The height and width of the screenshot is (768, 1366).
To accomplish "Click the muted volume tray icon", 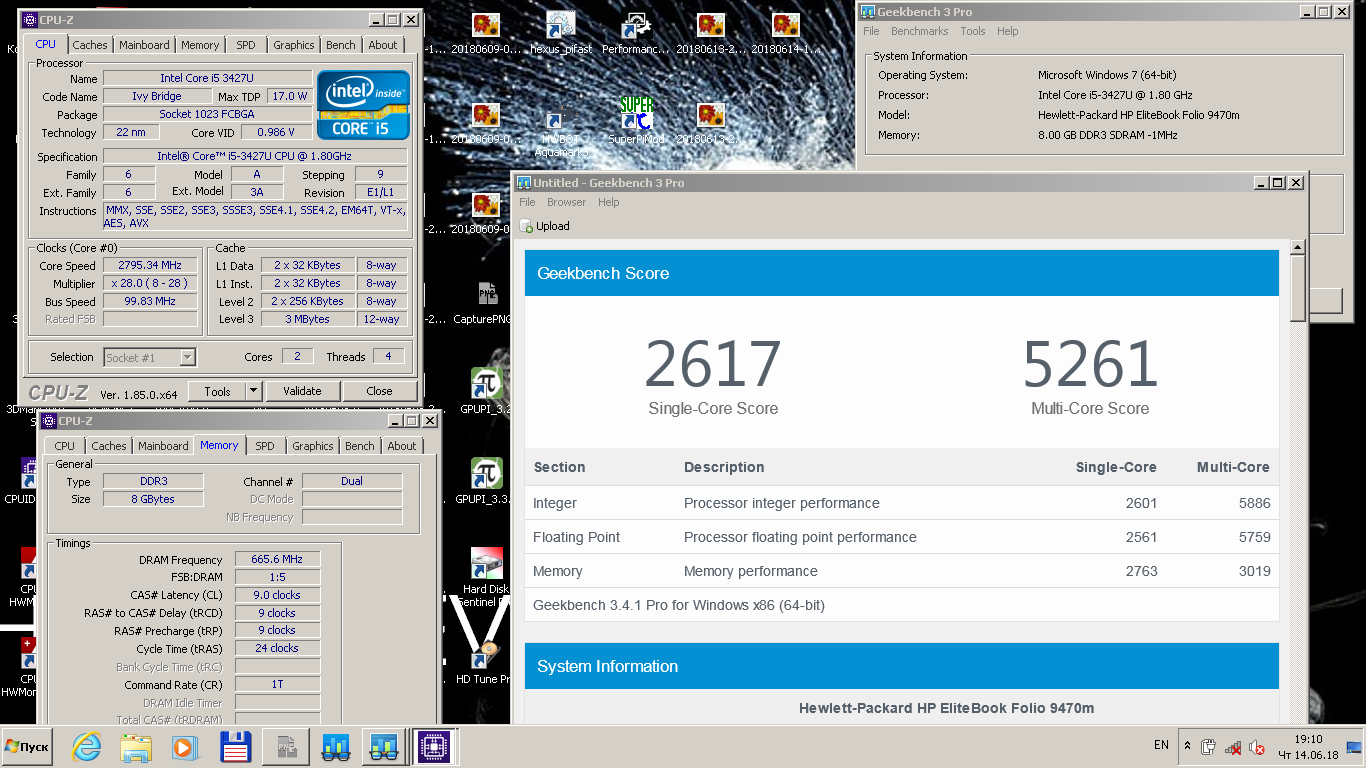I will [1257, 746].
